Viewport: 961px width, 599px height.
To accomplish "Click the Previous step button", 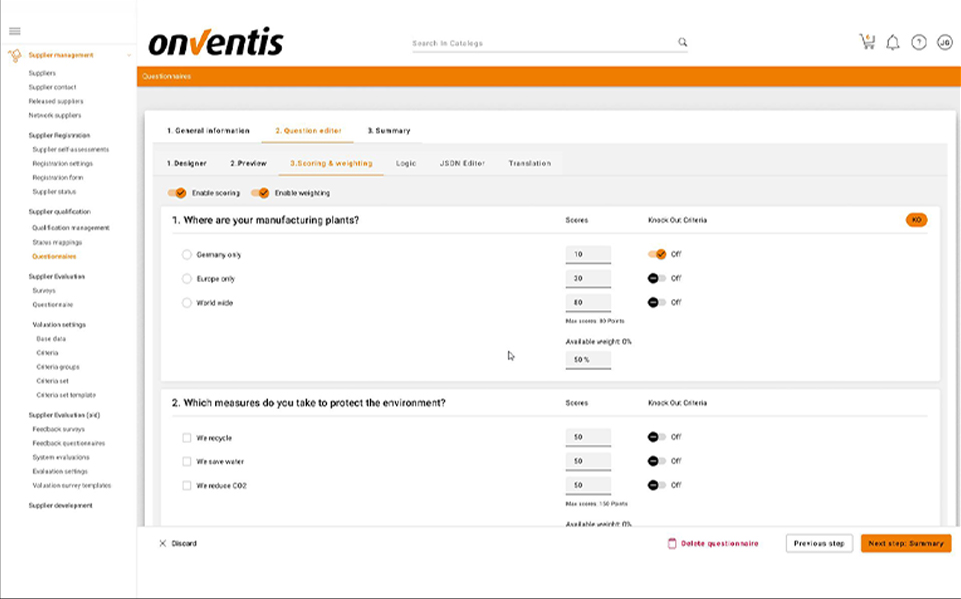I will pyautogui.click(x=819, y=544).
